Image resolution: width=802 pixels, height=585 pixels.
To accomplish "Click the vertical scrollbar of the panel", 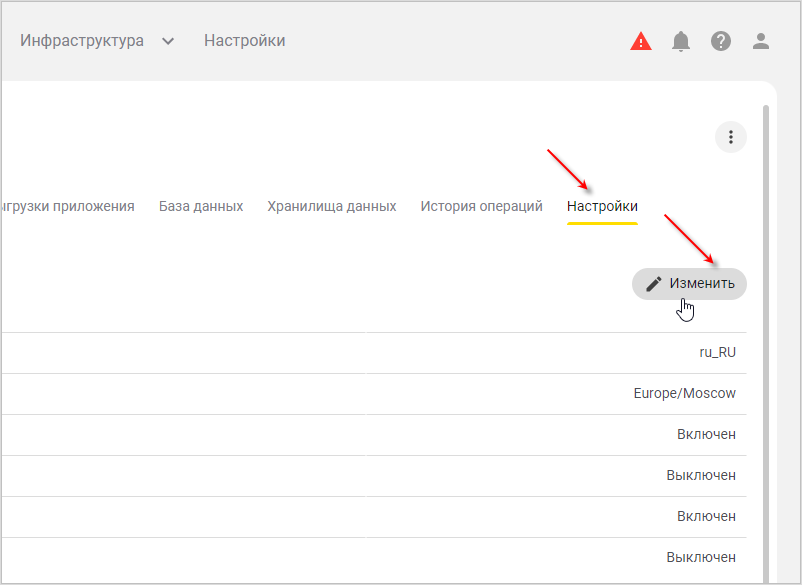I will tap(766, 343).
